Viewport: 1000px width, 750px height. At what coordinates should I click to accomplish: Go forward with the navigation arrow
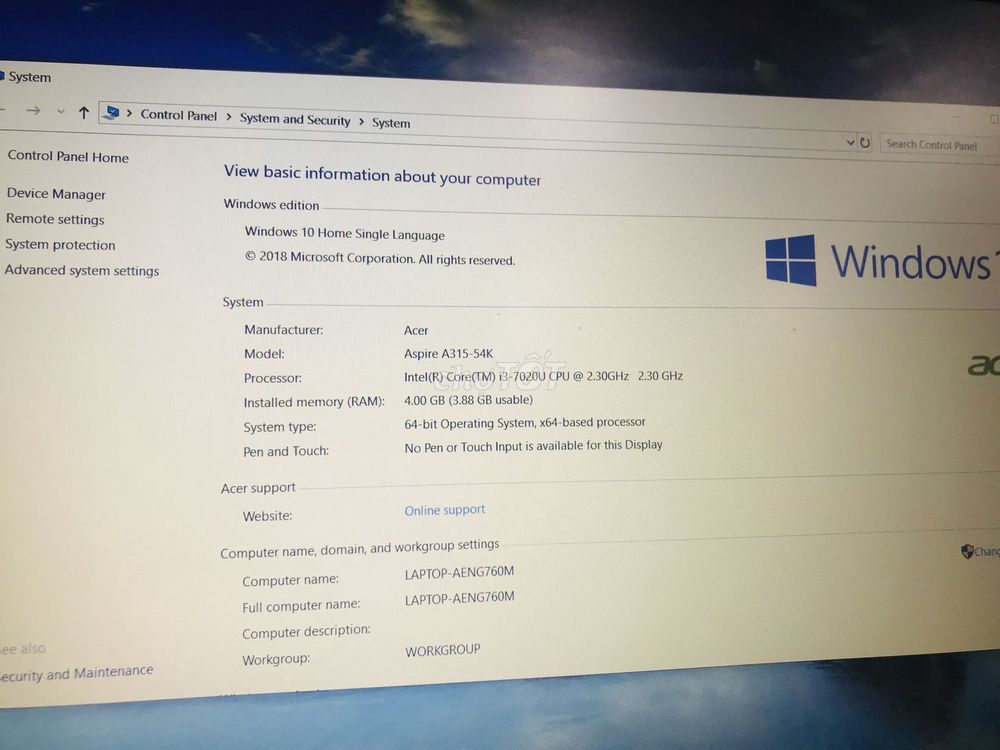[x=33, y=111]
